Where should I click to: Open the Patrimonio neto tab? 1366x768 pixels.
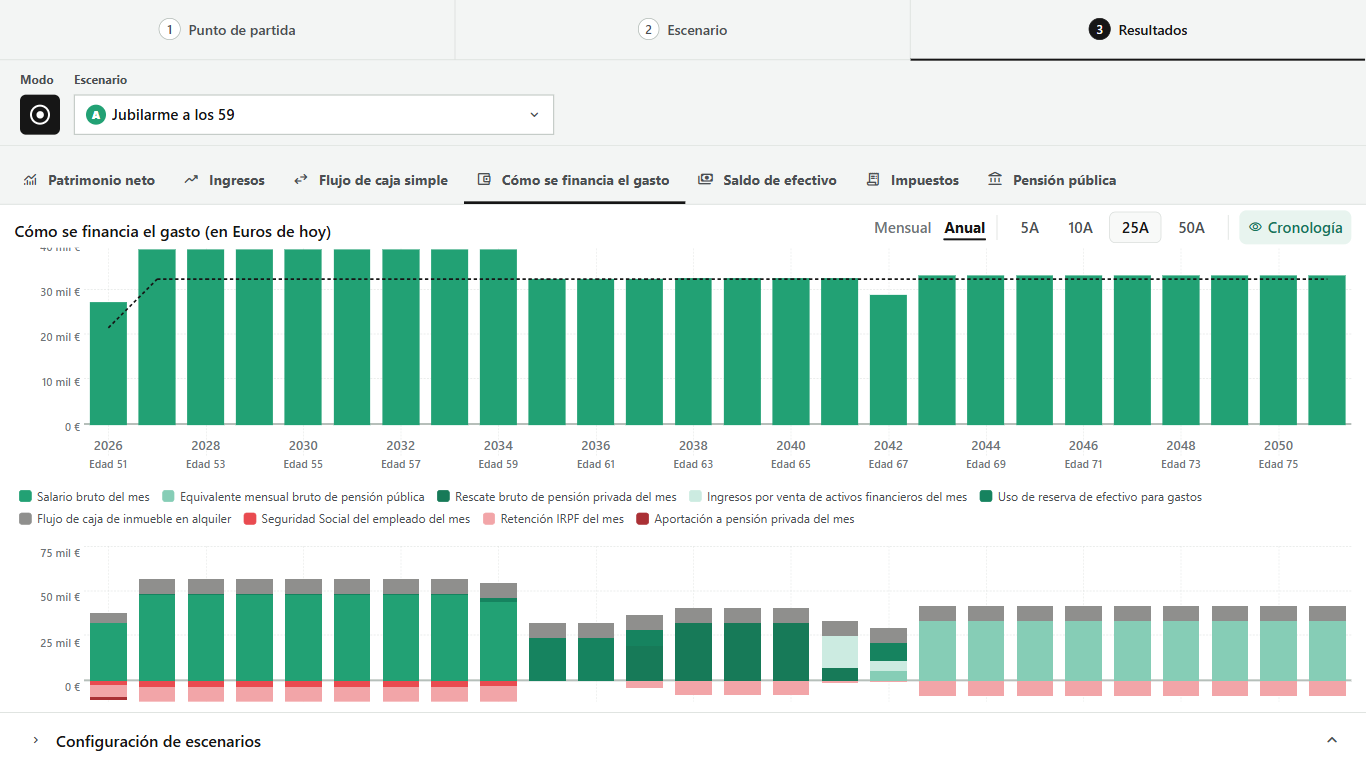pyautogui.click(x=89, y=180)
